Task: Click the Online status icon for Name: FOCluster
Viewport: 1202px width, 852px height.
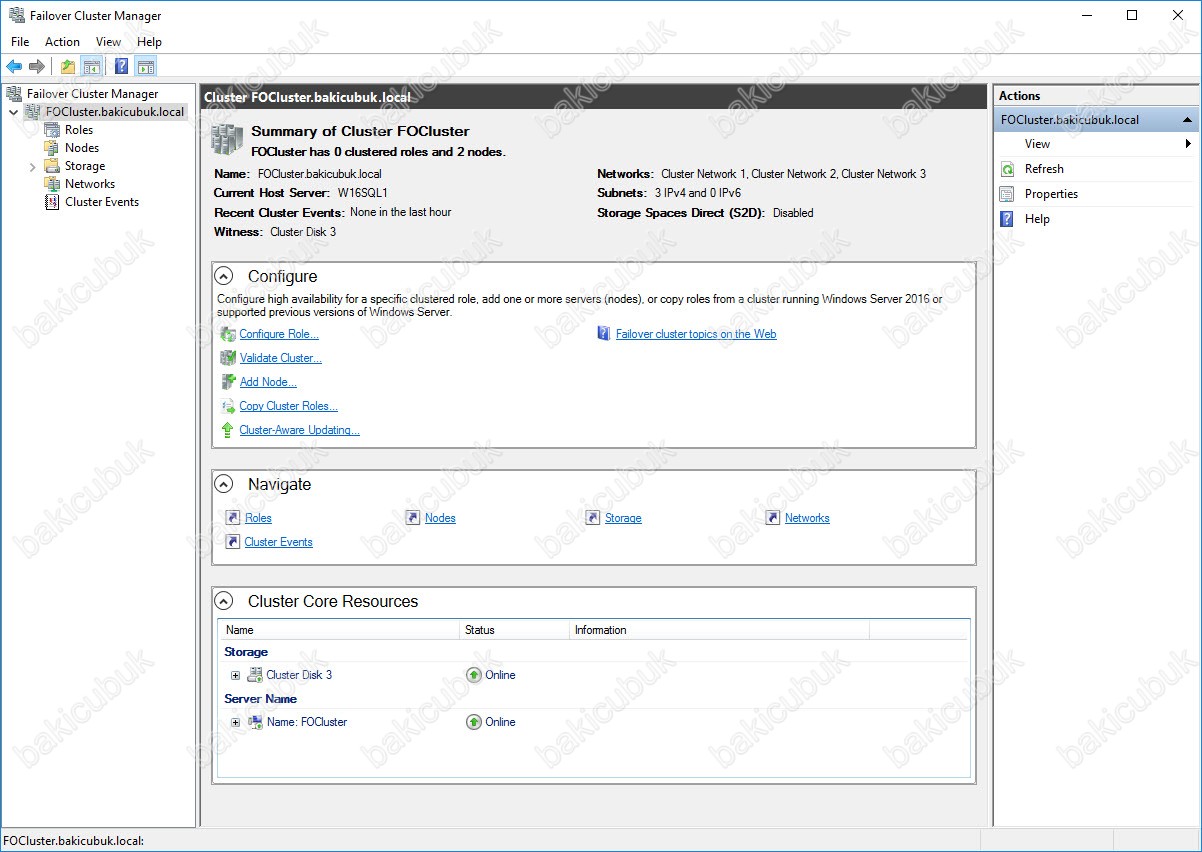Action: (x=474, y=722)
